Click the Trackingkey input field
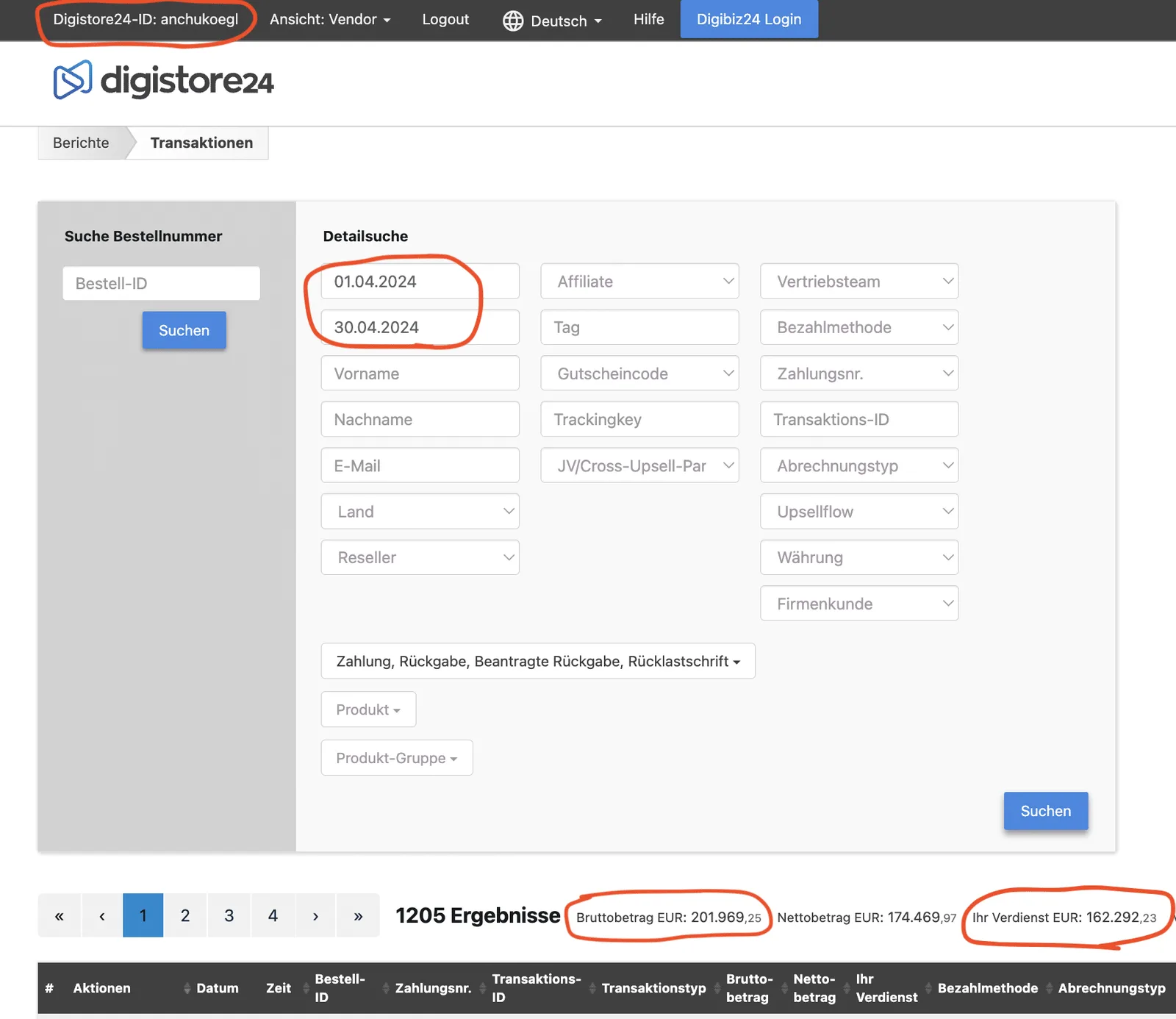1176x1019 pixels. click(639, 419)
